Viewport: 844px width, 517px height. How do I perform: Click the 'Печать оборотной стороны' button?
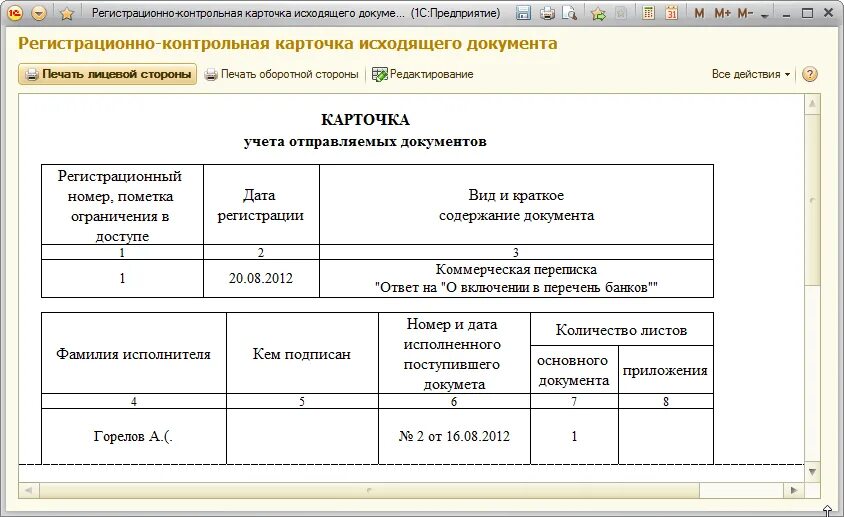(282, 74)
